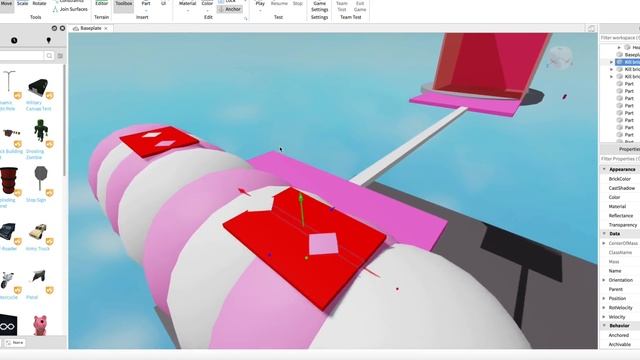Select the Army Truck model
The height and width of the screenshot is (360, 640).
click(x=38, y=231)
